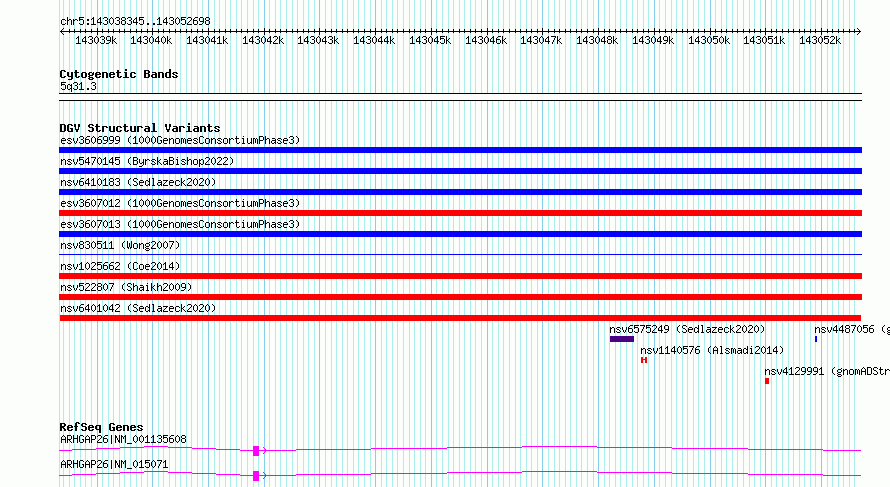890x487 pixels.
Task: Click the 143041k ruler tick label
Action: (x=207, y=40)
